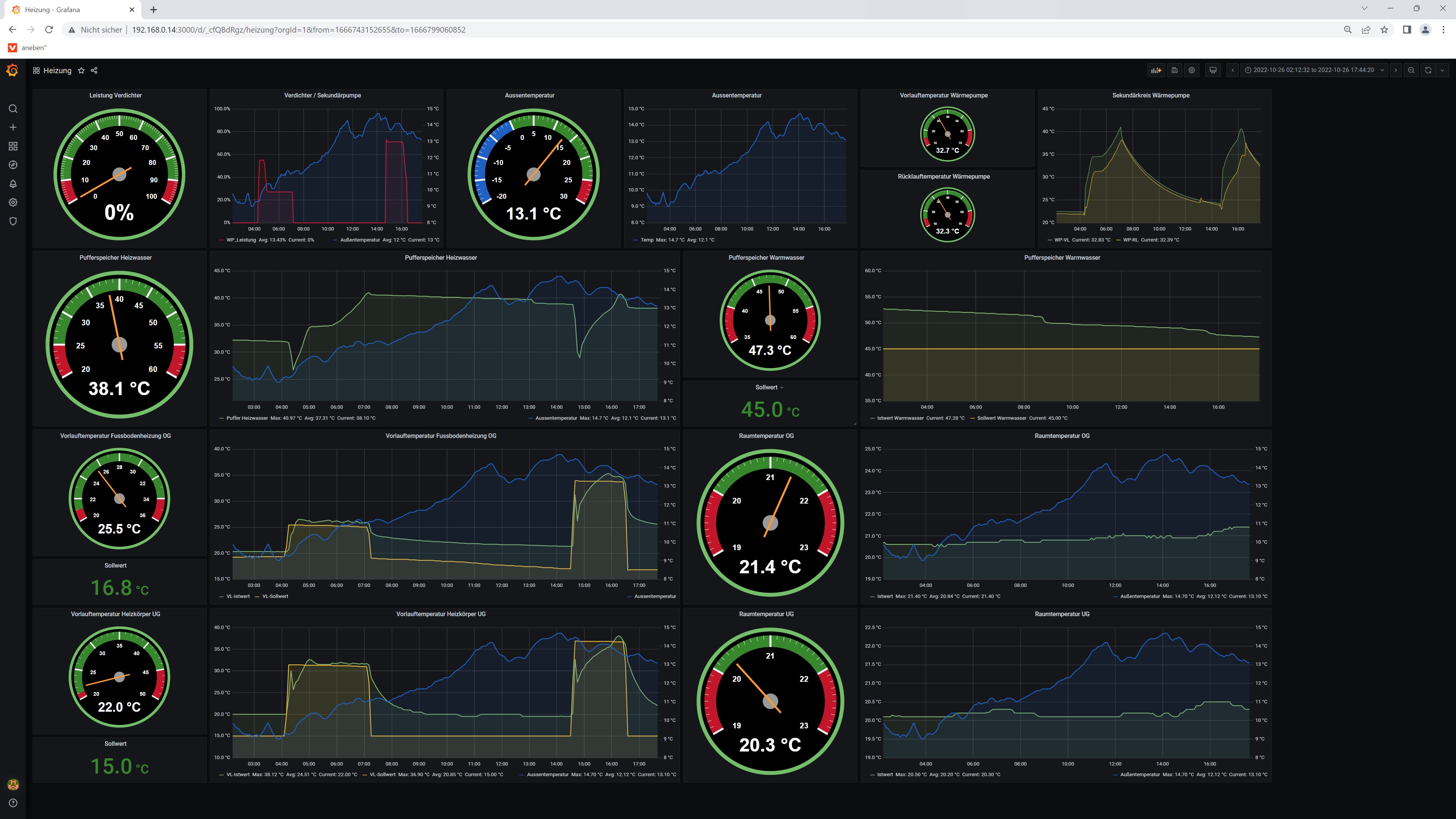Open Sekundärkreis Wärmepumpe panel title menu
The width and height of the screenshot is (1456, 819).
coord(1151,96)
